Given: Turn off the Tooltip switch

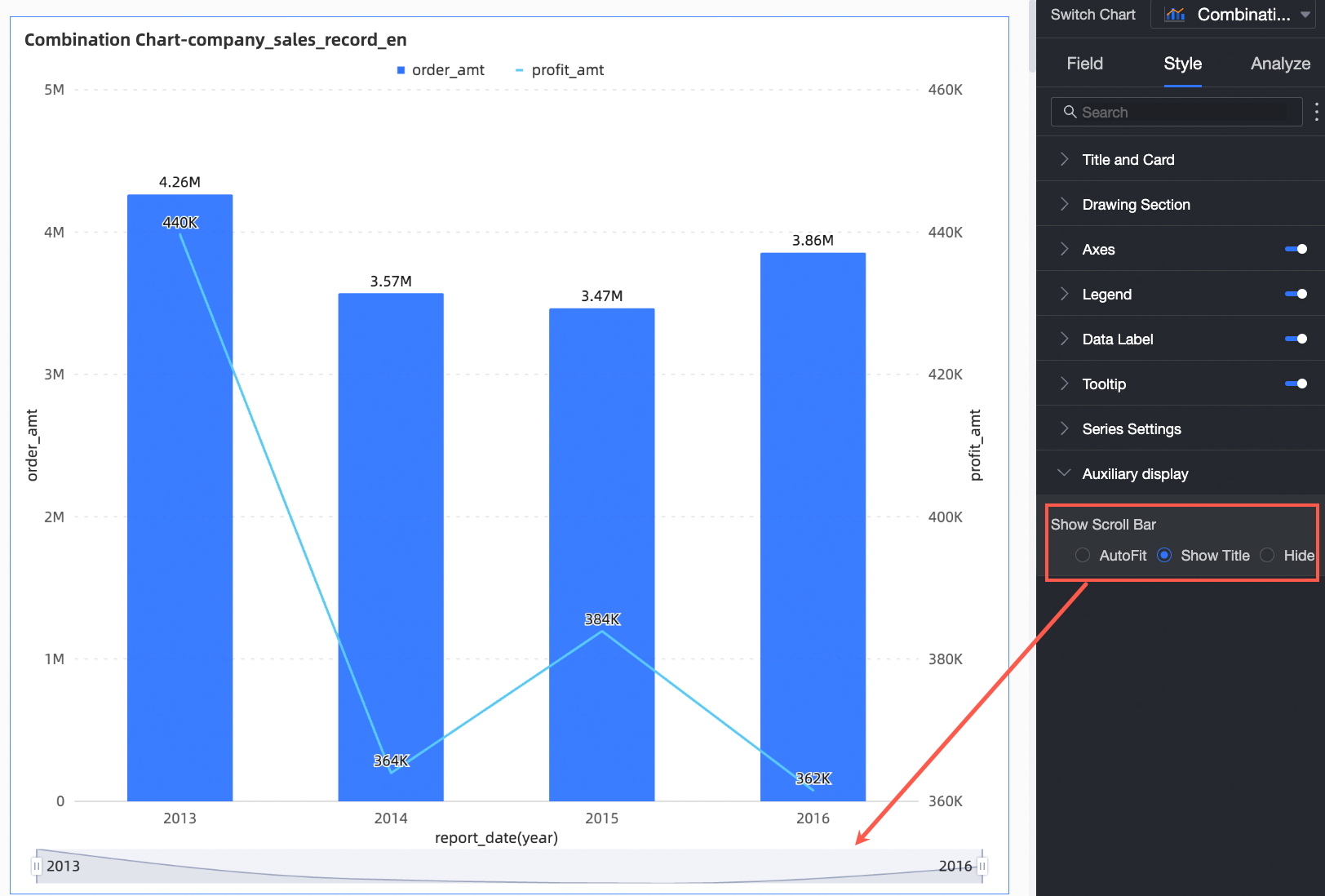Looking at the screenshot, I should (x=1296, y=384).
